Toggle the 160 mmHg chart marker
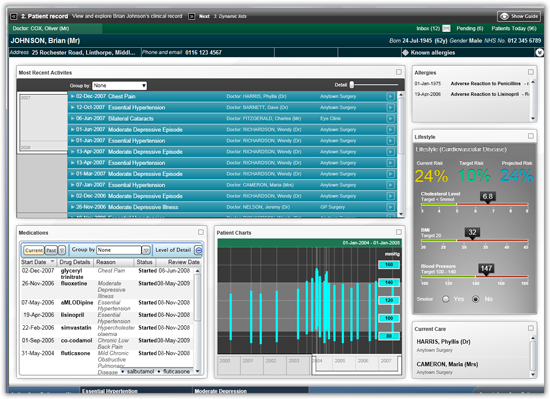The image size is (550, 399). pos(389,264)
